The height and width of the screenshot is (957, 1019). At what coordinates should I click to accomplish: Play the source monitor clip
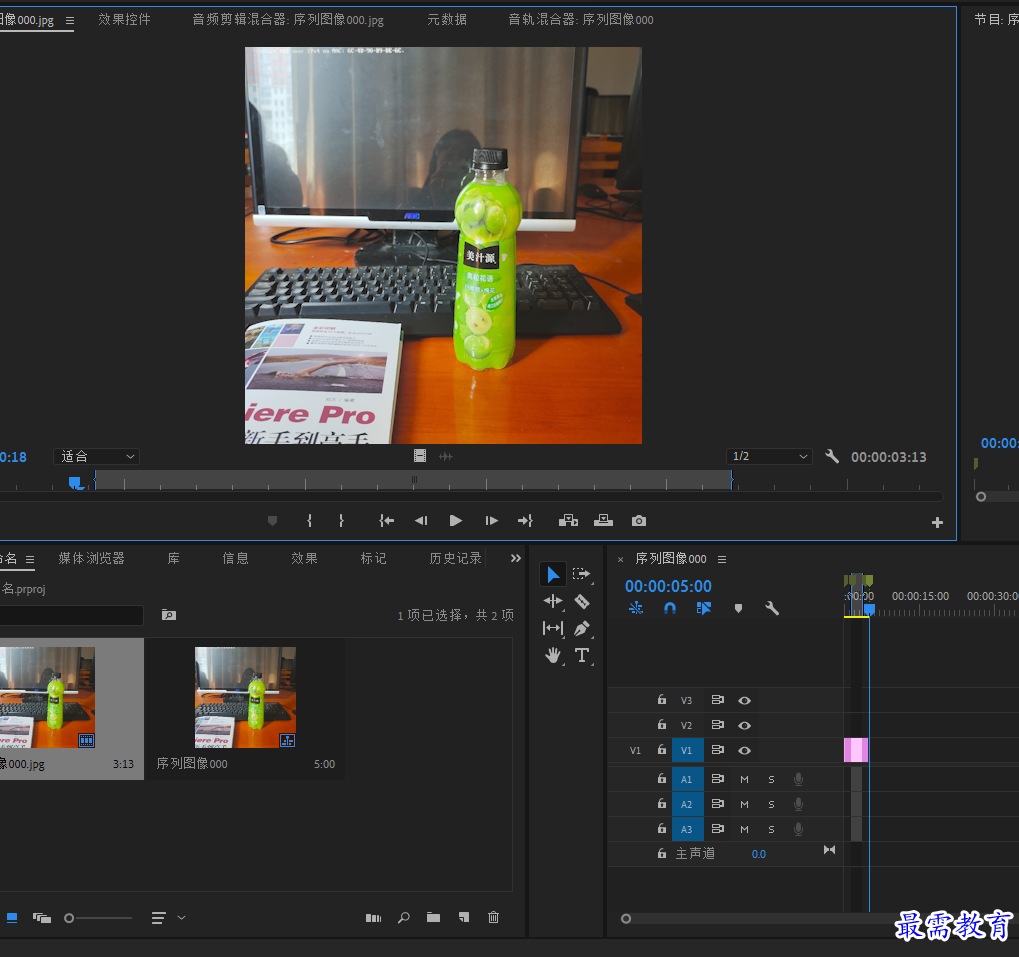pos(456,521)
